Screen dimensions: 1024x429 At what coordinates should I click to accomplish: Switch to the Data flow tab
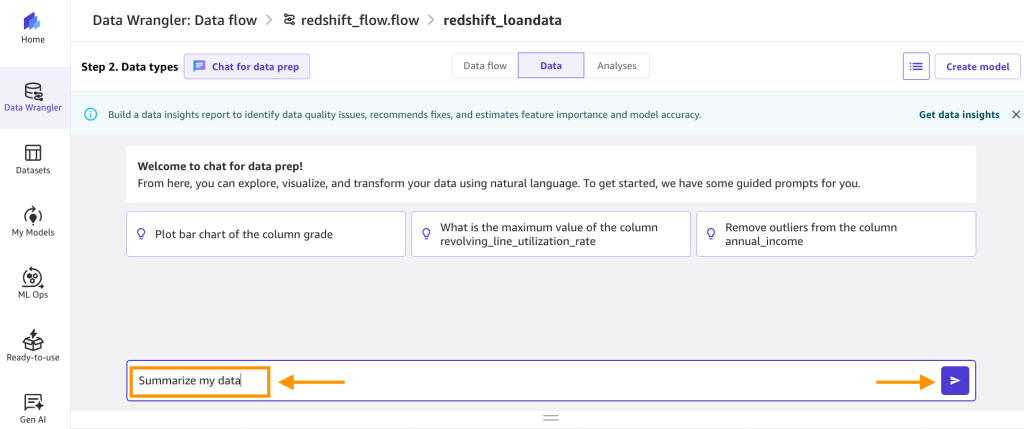tap(485, 65)
